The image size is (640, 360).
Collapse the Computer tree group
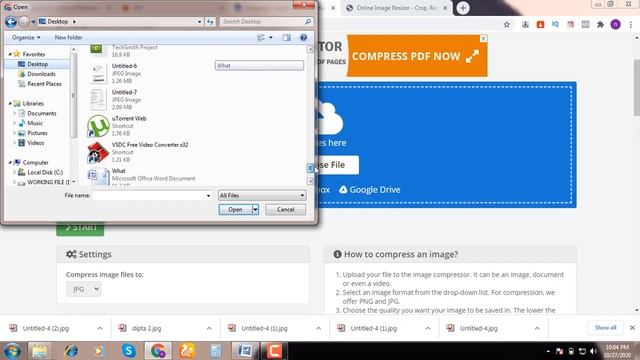(x=10, y=162)
